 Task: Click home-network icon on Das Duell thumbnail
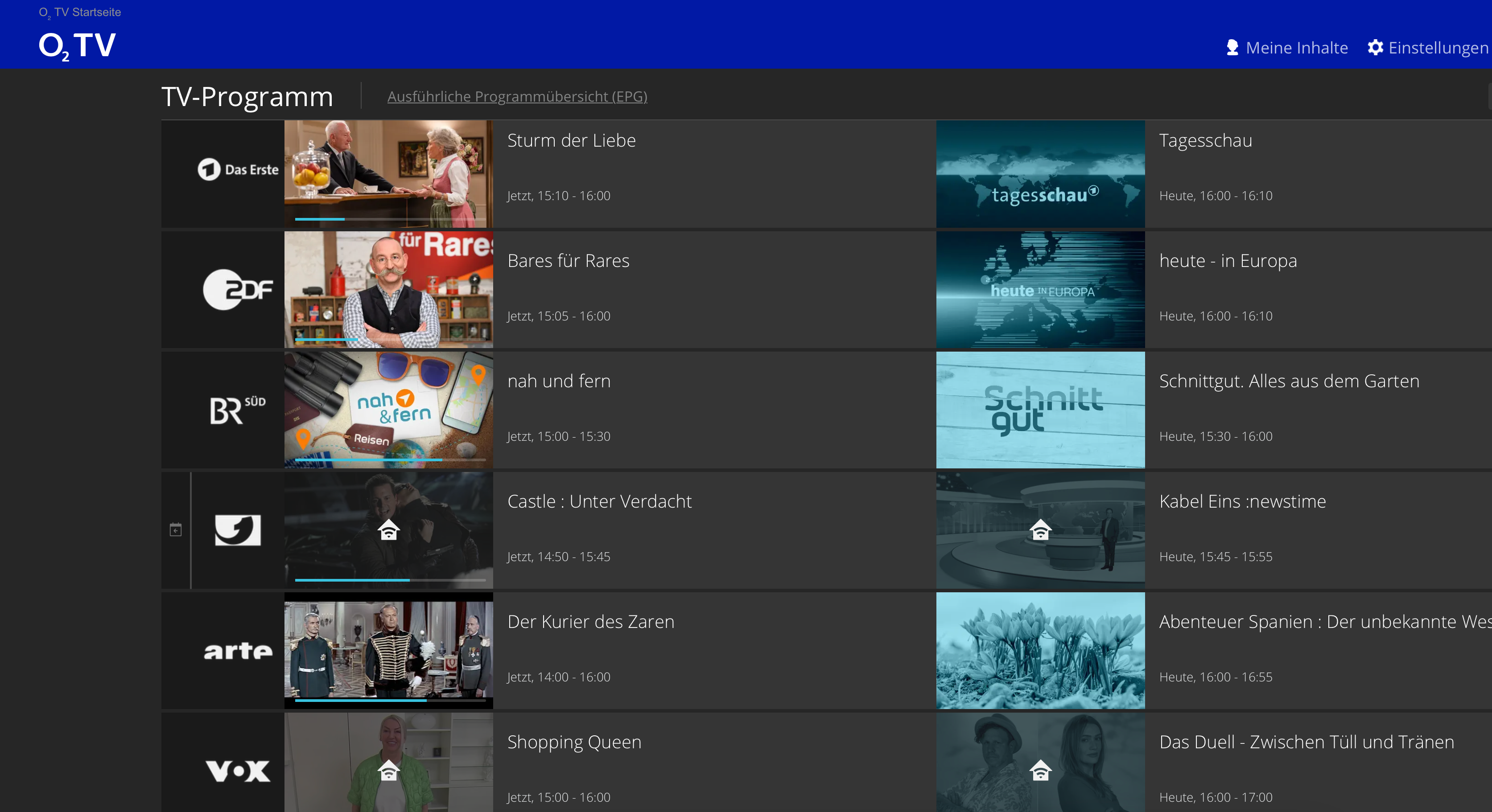pos(1041,770)
